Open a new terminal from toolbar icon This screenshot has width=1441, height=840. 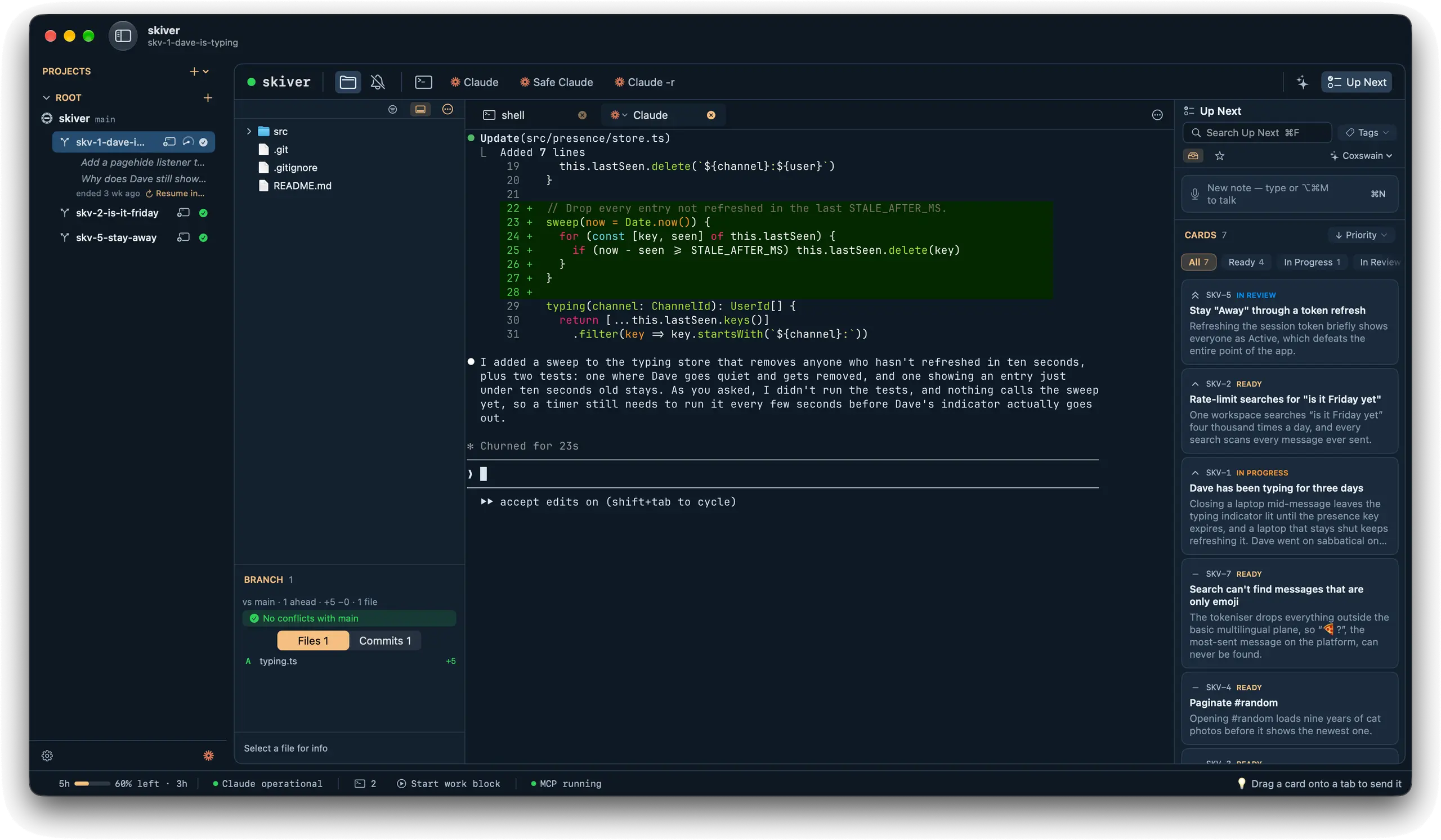point(423,82)
